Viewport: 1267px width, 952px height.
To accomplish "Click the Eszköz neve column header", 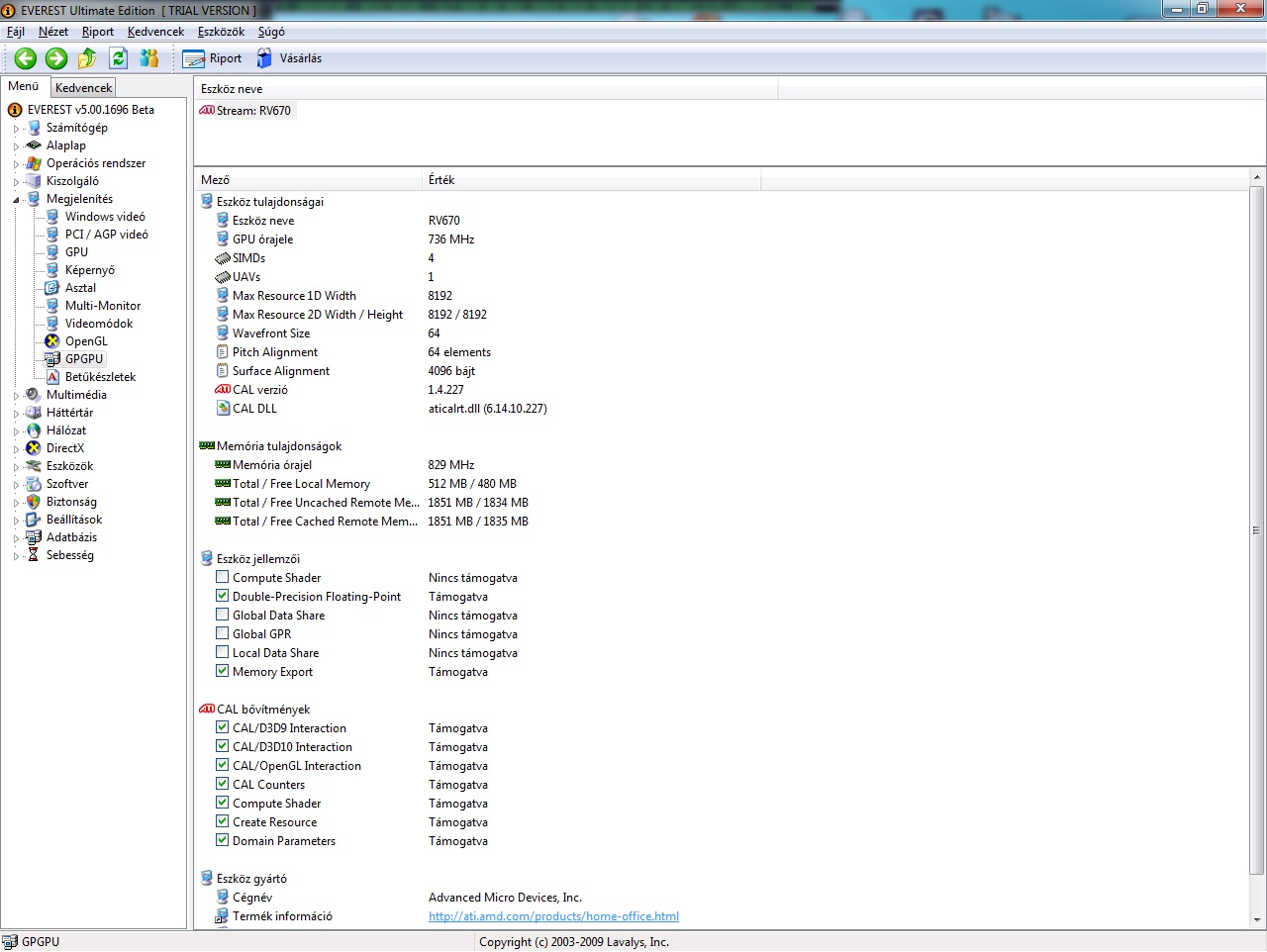I will tap(486, 89).
